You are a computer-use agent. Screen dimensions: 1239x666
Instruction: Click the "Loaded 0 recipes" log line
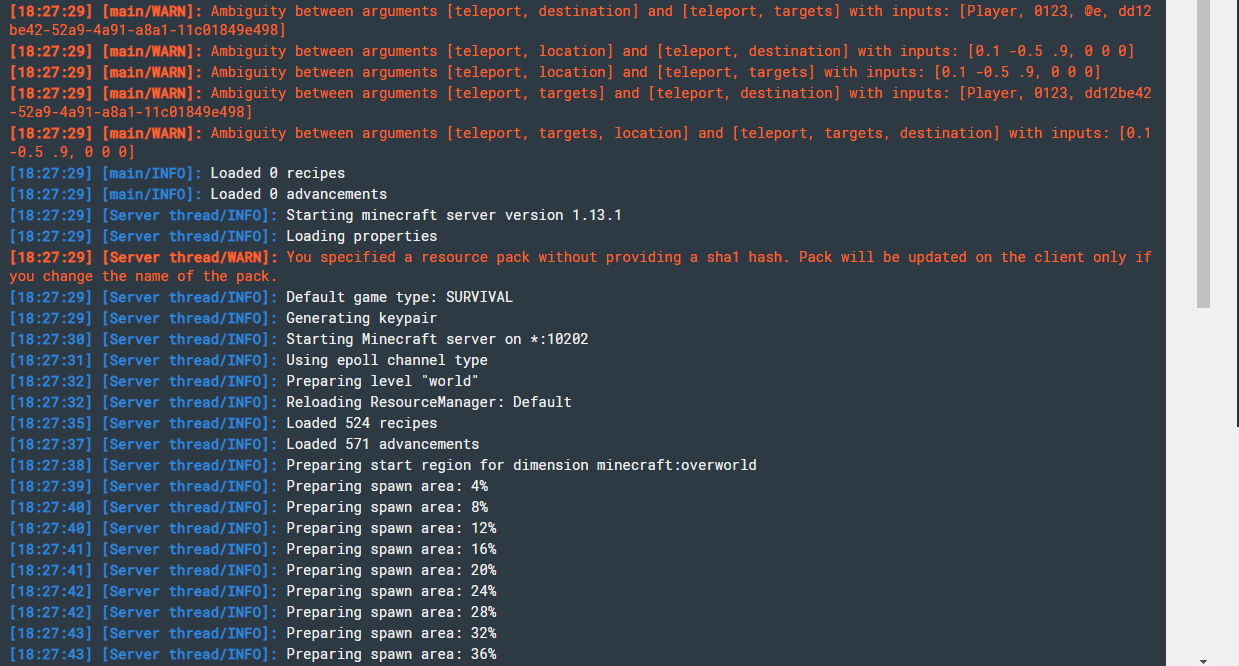177,173
